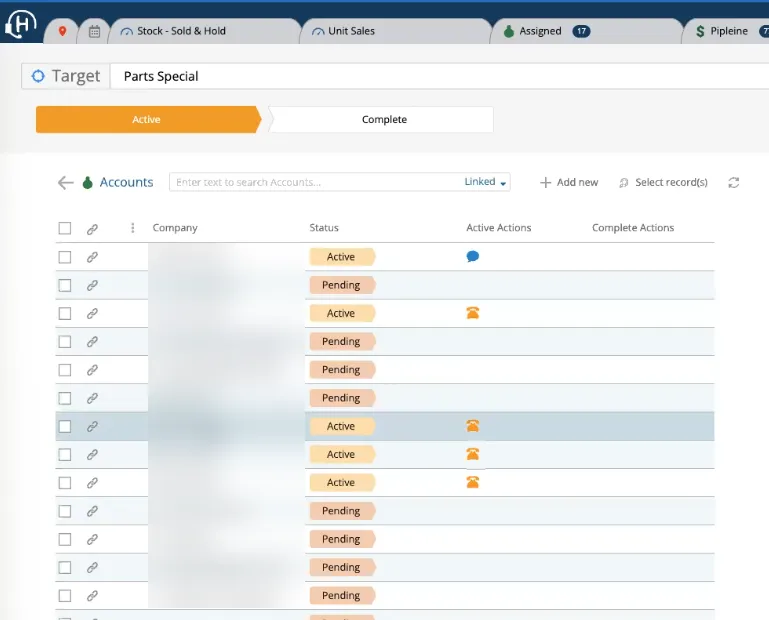Image resolution: width=769 pixels, height=620 pixels.
Task: Tick the checkbox in the highlighted Active row
Action: pos(65,426)
